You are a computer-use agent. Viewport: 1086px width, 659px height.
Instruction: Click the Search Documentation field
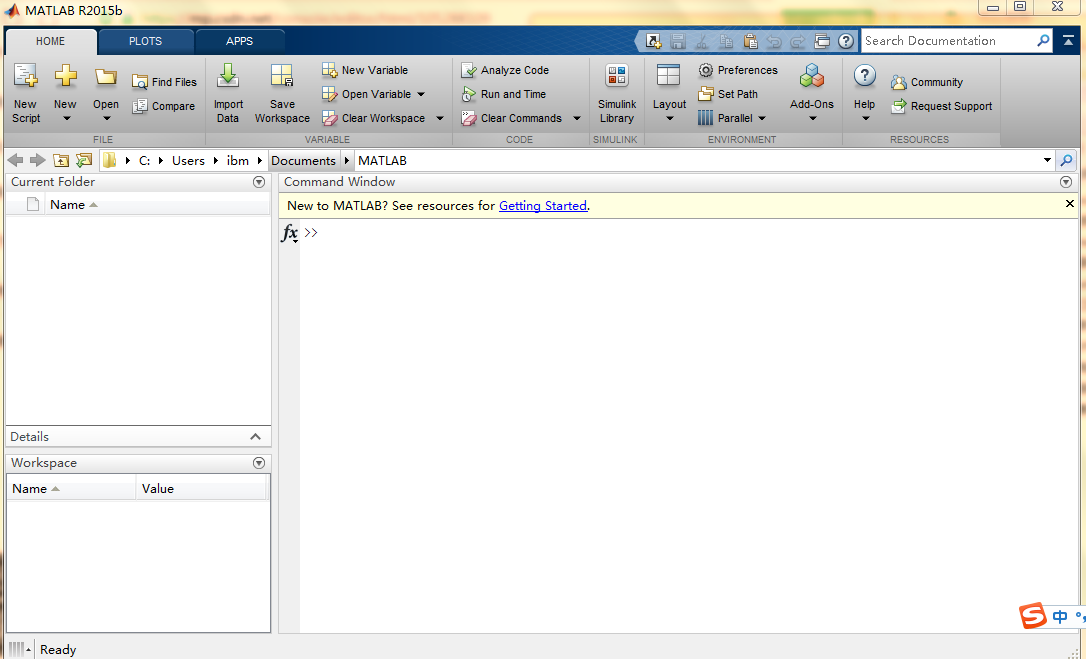[x=950, y=41]
